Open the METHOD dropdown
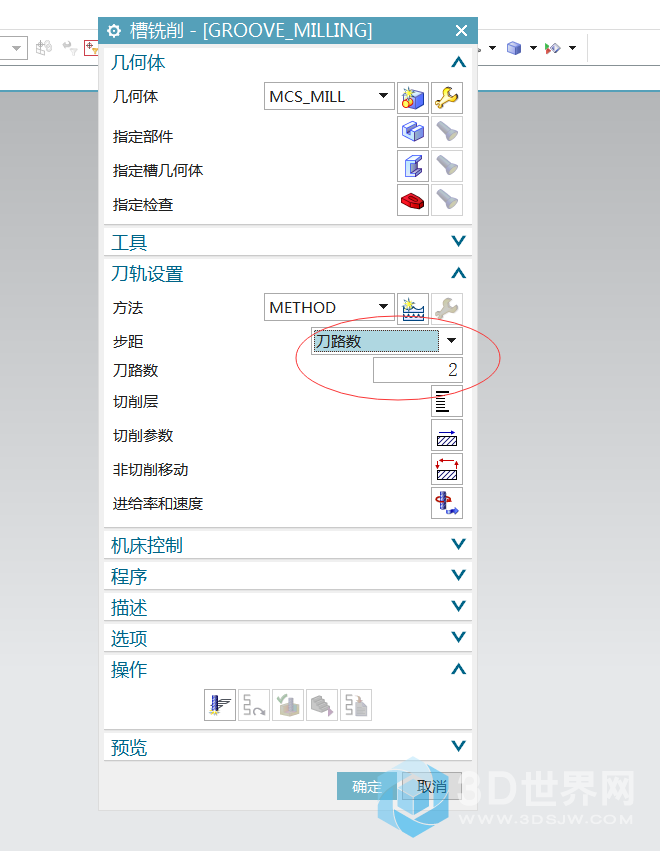Image resolution: width=660 pixels, height=851 pixels. point(329,307)
